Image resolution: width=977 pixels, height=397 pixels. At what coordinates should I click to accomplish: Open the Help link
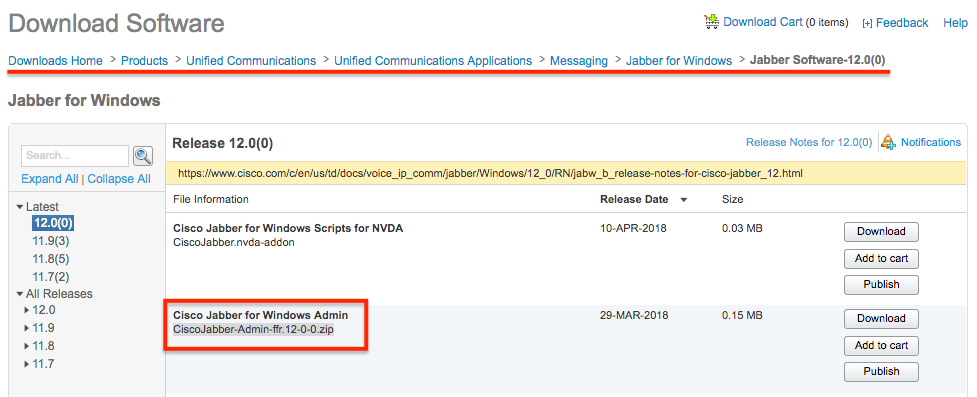click(x=955, y=23)
